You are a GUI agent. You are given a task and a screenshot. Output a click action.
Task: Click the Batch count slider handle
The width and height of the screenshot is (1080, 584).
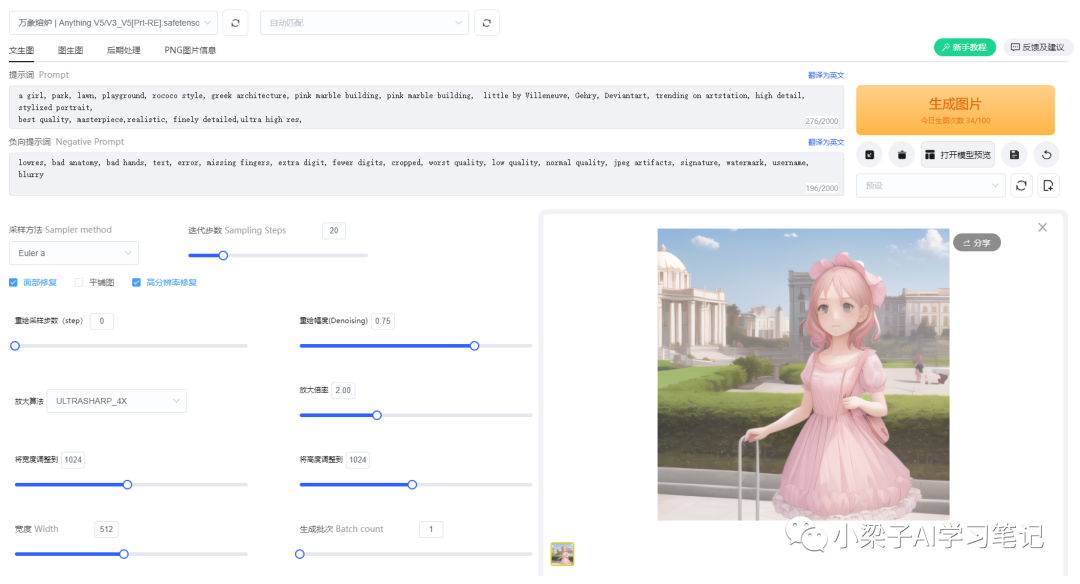click(300, 554)
